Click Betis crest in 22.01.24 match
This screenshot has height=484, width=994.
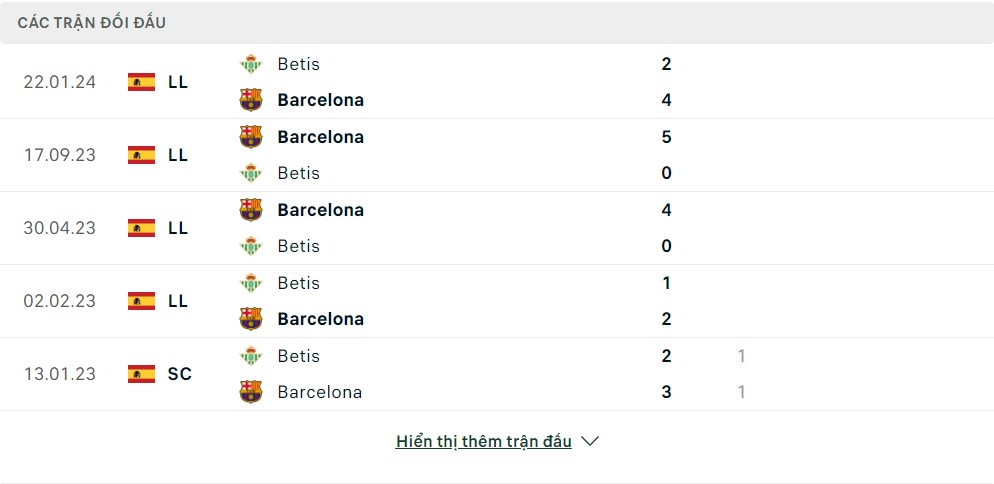click(x=250, y=64)
